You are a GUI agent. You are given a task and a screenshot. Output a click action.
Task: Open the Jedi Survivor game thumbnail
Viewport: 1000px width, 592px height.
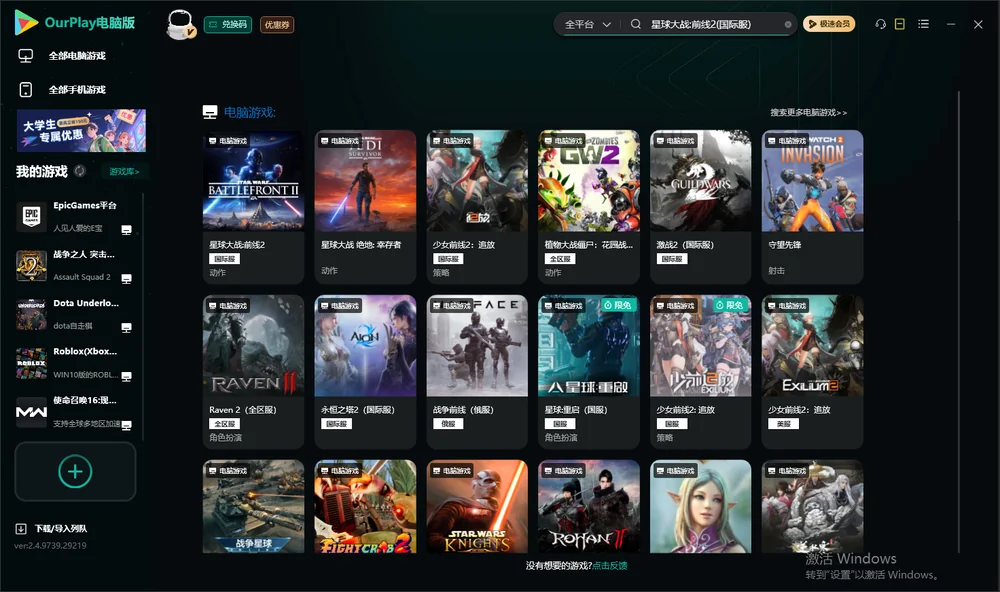[365, 181]
